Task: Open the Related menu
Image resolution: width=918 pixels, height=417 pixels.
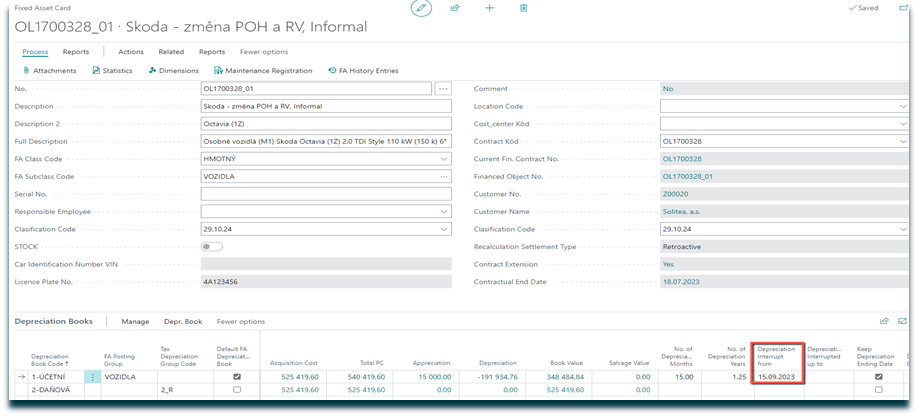Action: coord(170,51)
